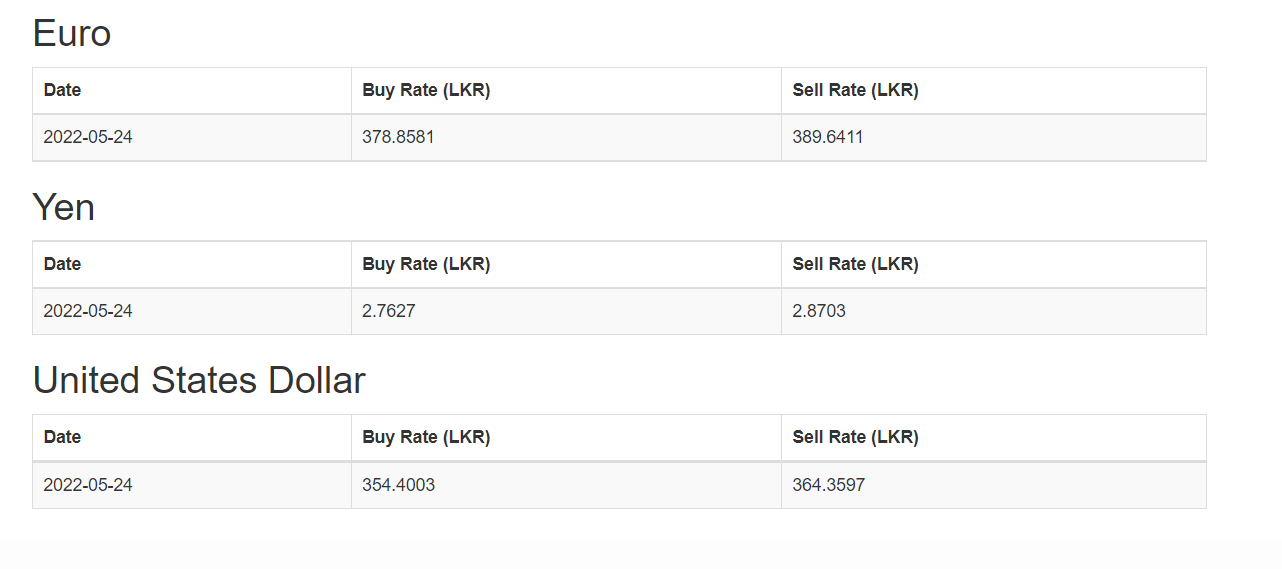The width and height of the screenshot is (1282, 569).
Task: Select the Sell Rate (LKR) header in the Dollar table
Action: pyautogui.click(x=855, y=437)
